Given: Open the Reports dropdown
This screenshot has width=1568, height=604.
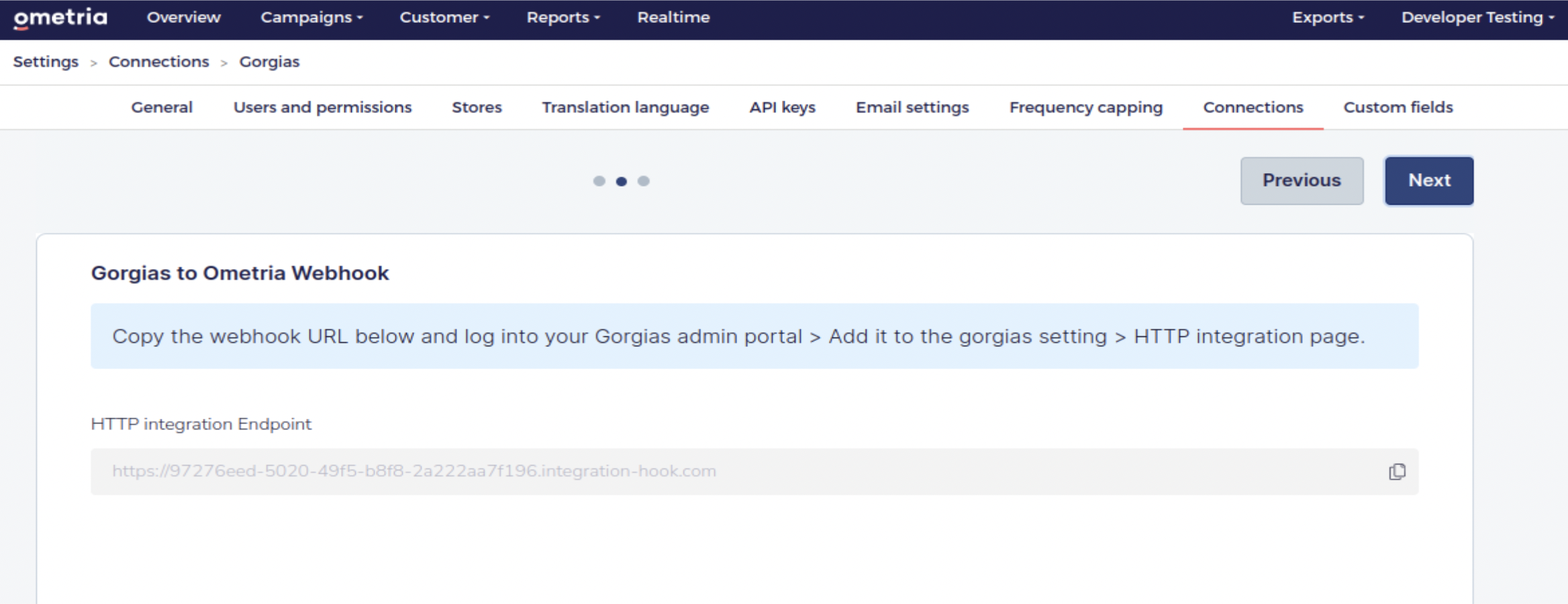Looking at the screenshot, I should [562, 17].
